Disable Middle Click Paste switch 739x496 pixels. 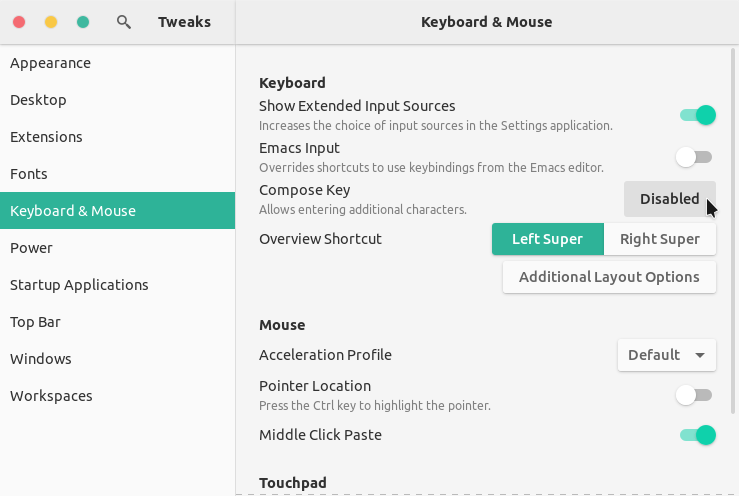pyautogui.click(x=697, y=435)
